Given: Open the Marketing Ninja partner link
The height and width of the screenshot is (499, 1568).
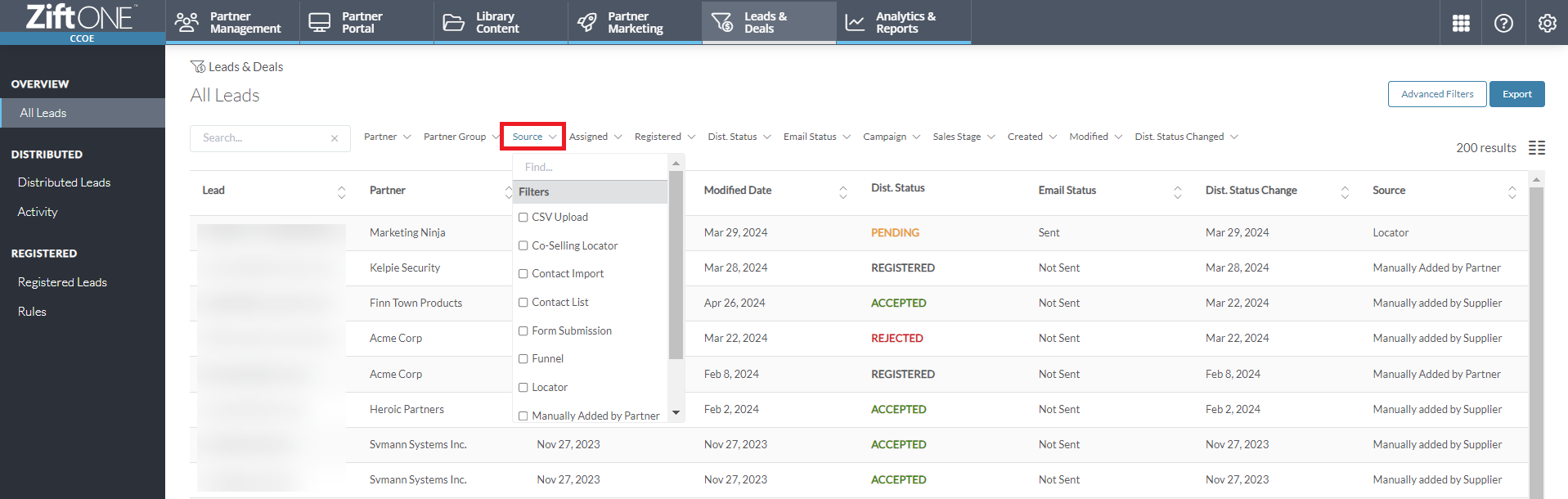Looking at the screenshot, I should [x=407, y=232].
